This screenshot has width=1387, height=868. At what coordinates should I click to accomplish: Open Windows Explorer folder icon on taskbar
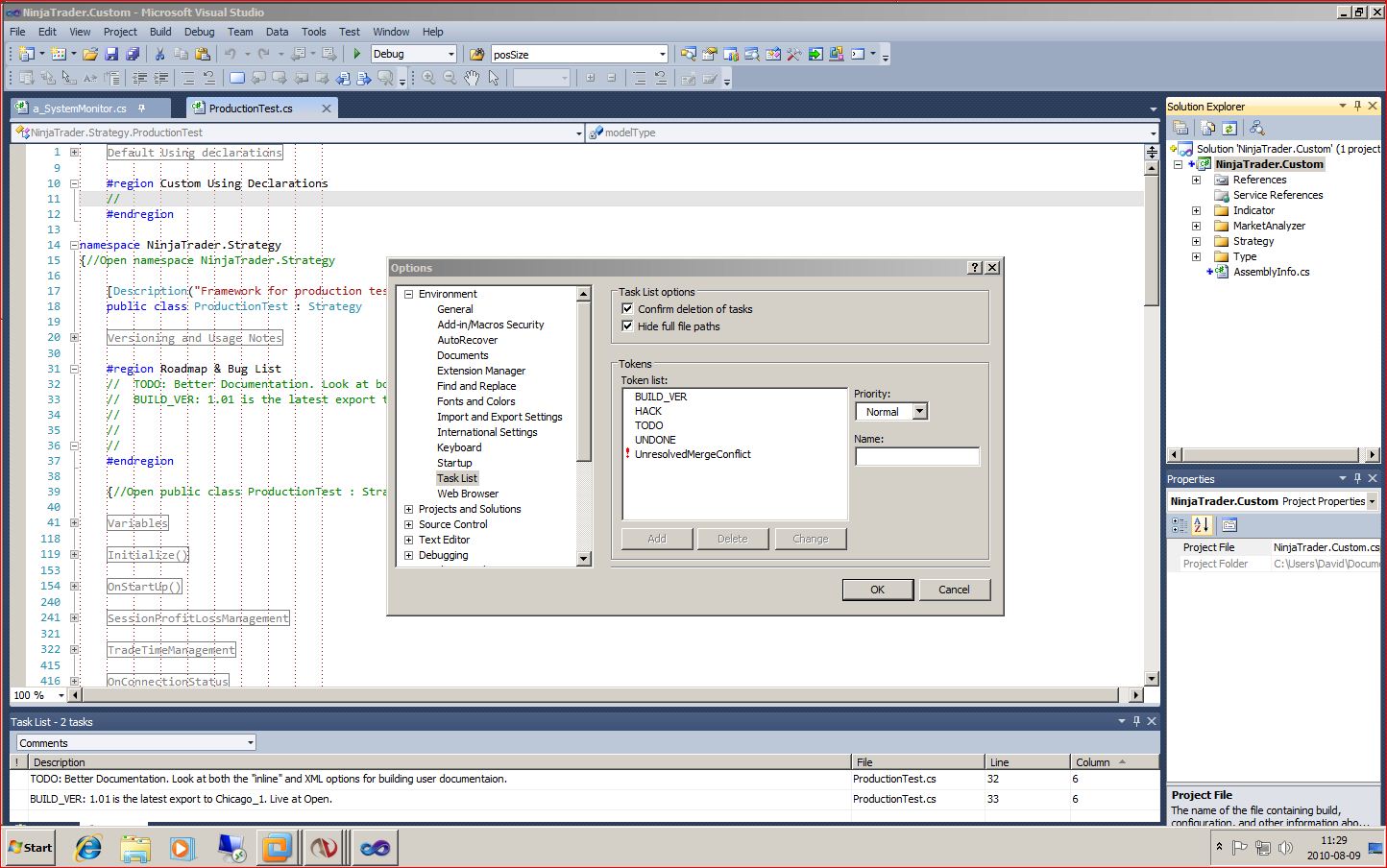coord(135,848)
